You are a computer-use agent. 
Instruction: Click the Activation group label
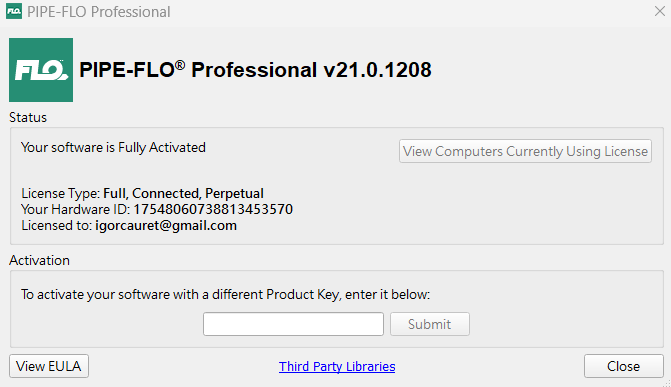(x=39, y=260)
